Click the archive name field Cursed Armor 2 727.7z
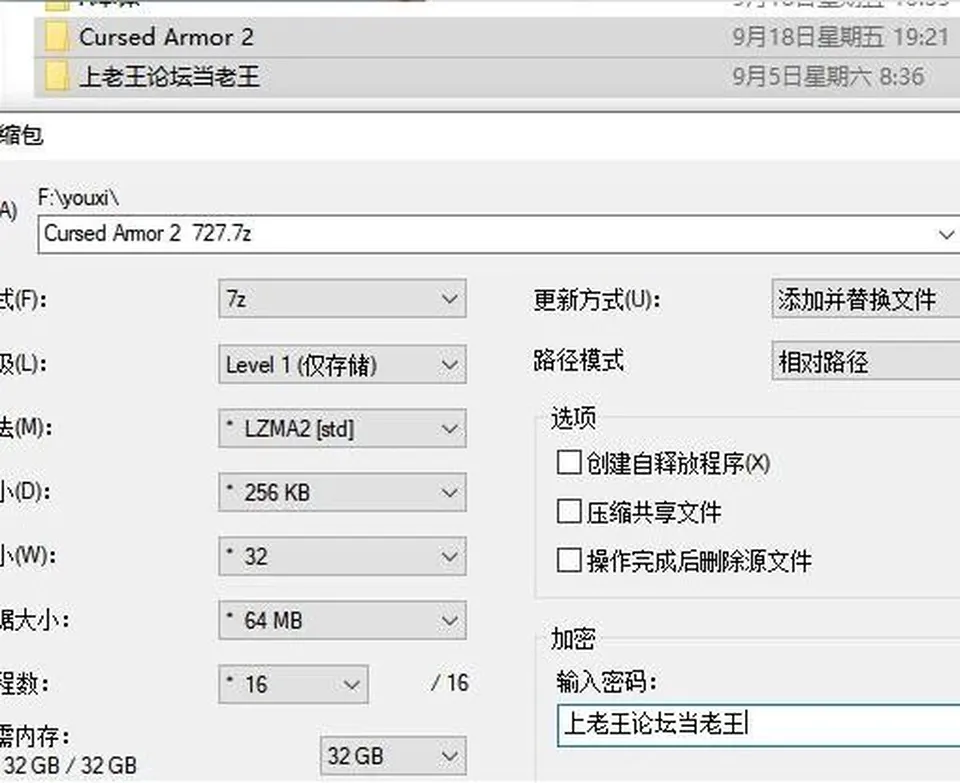The width and height of the screenshot is (960, 783). click(x=498, y=234)
